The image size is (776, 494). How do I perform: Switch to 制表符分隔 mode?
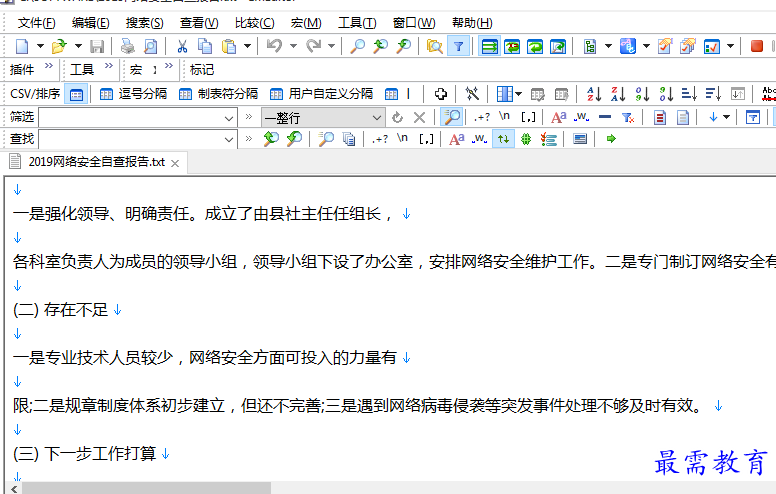(x=218, y=94)
